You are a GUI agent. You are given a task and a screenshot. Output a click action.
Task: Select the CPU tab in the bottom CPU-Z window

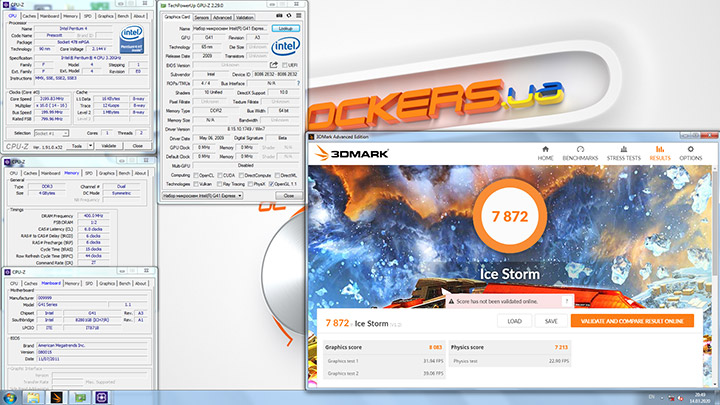[14, 283]
